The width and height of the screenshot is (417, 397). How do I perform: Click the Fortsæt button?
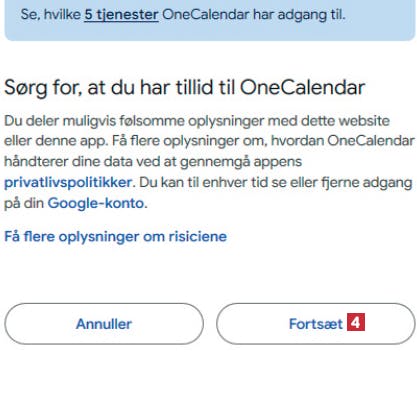click(x=316, y=324)
